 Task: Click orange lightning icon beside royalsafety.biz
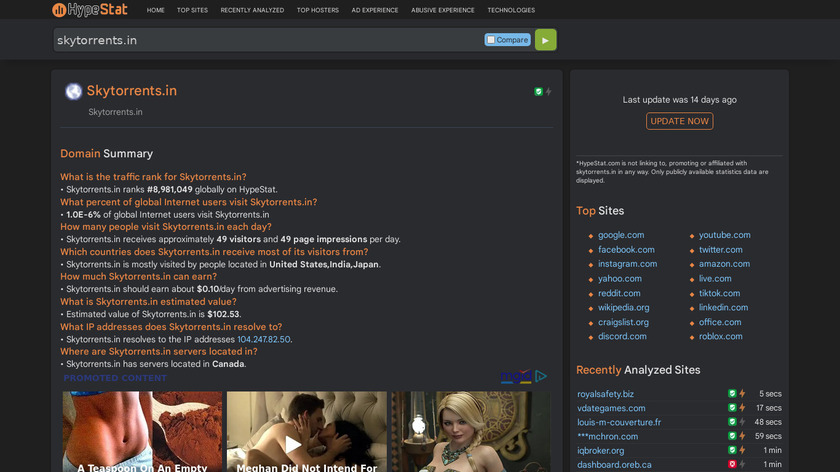(742, 394)
